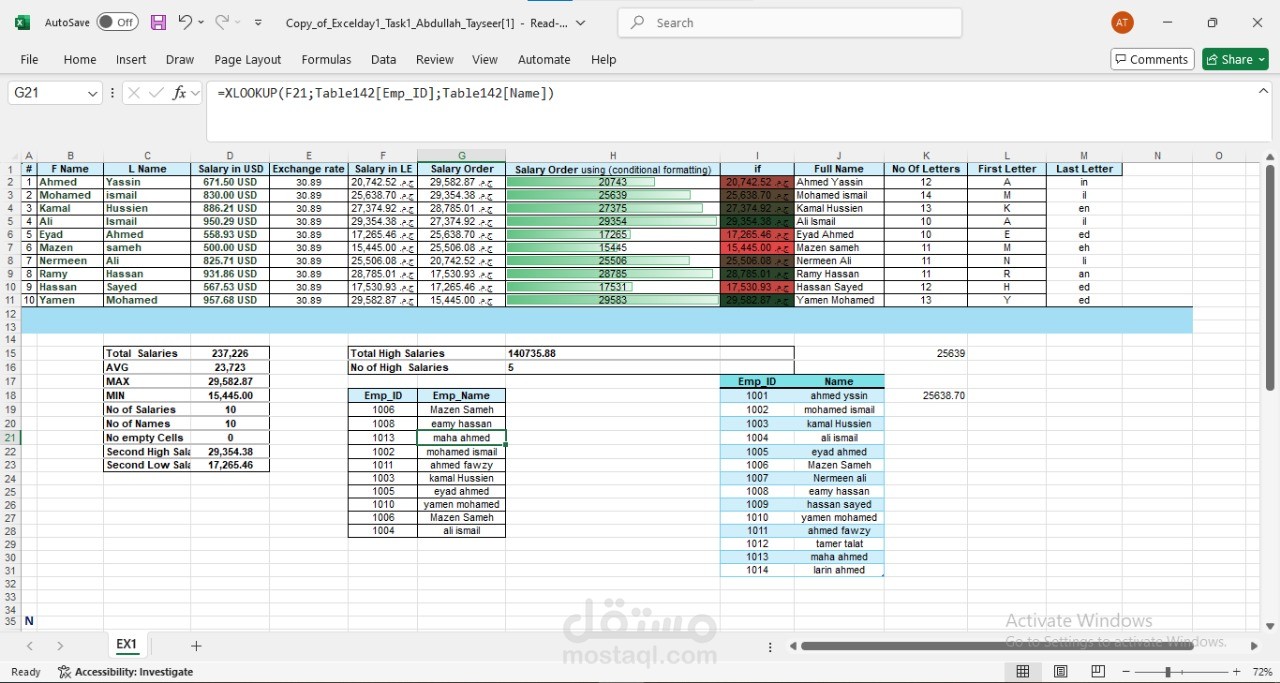Screen dimensions: 1280x683
Task: Click the next sheet navigation arrow
Action: point(61,646)
